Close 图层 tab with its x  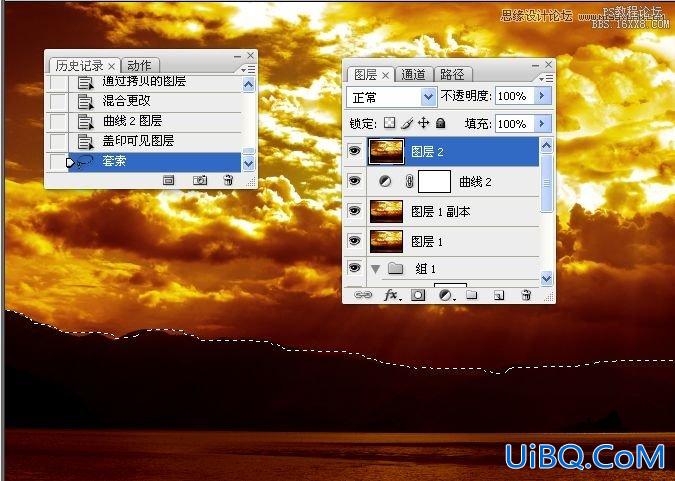(x=385, y=76)
